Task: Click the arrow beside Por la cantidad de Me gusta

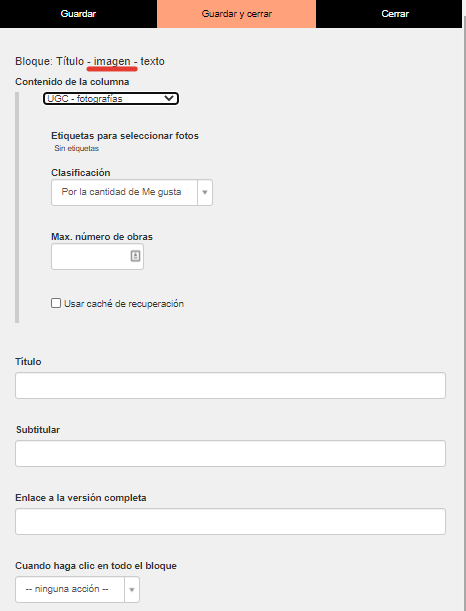Action: (x=205, y=192)
